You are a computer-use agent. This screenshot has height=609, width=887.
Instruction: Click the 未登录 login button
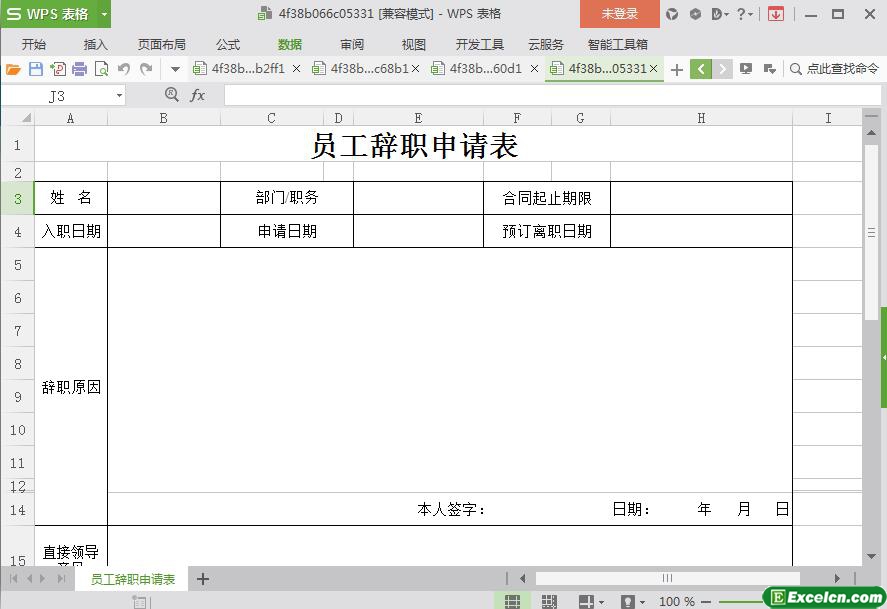coord(619,14)
